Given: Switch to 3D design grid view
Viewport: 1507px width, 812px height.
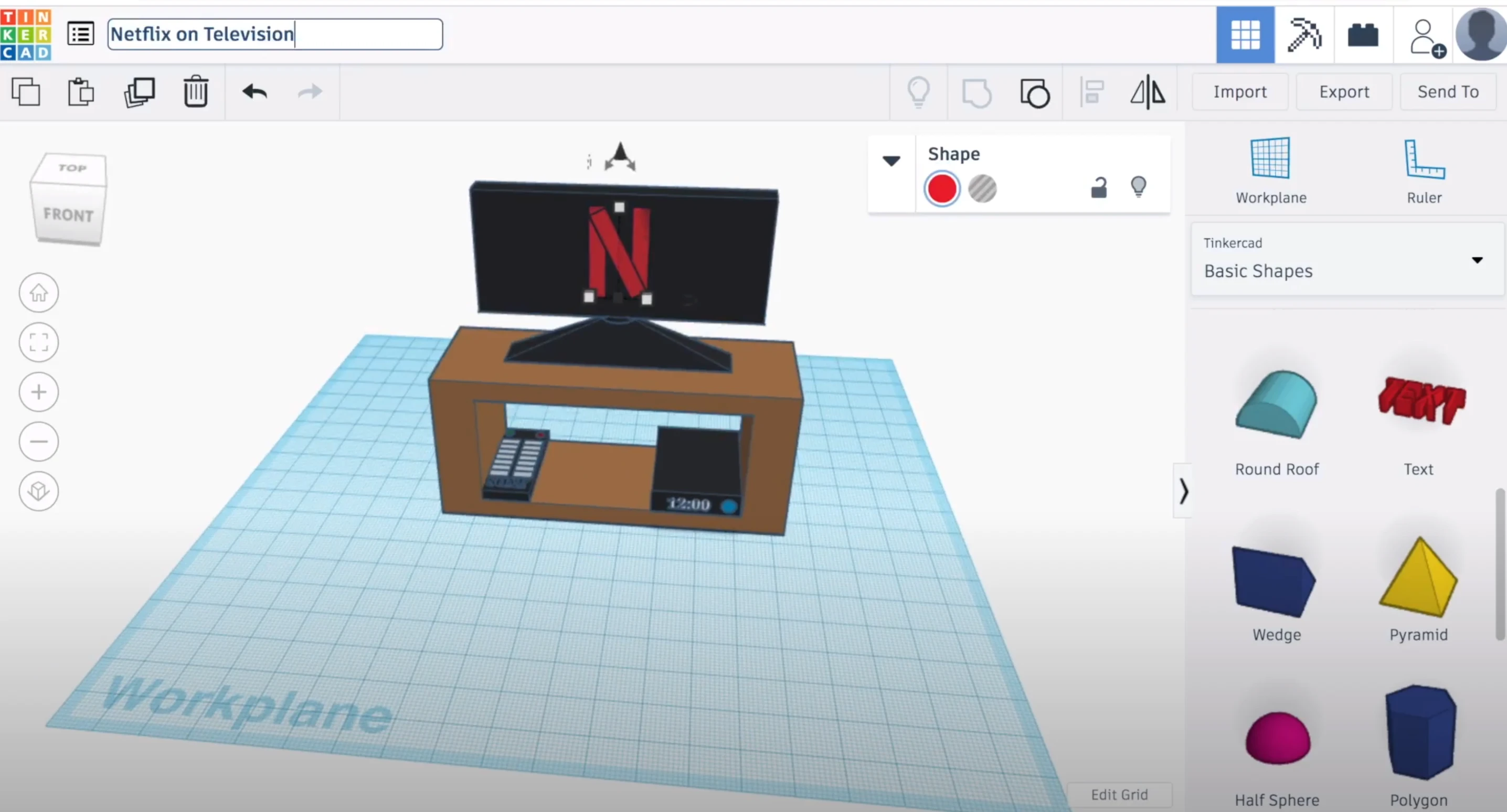Looking at the screenshot, I should pyautogui.click(x=1245, y=35).
